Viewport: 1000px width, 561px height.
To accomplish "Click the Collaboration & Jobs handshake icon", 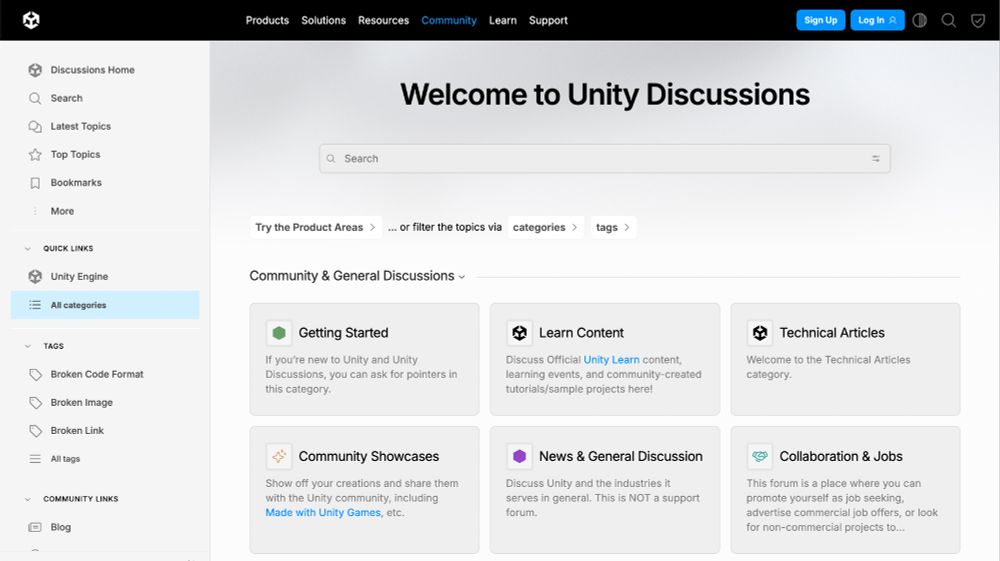I will click(x=760, y=456).
